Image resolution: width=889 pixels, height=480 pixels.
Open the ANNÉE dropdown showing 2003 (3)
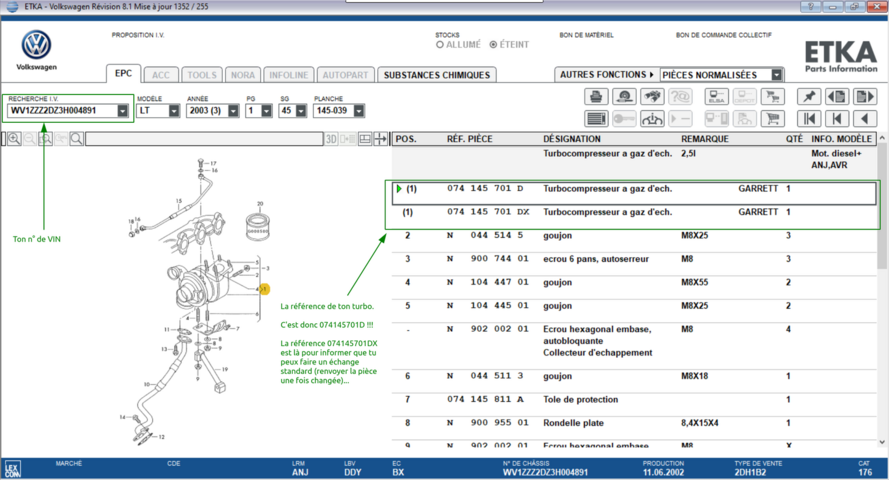point(233,111)
